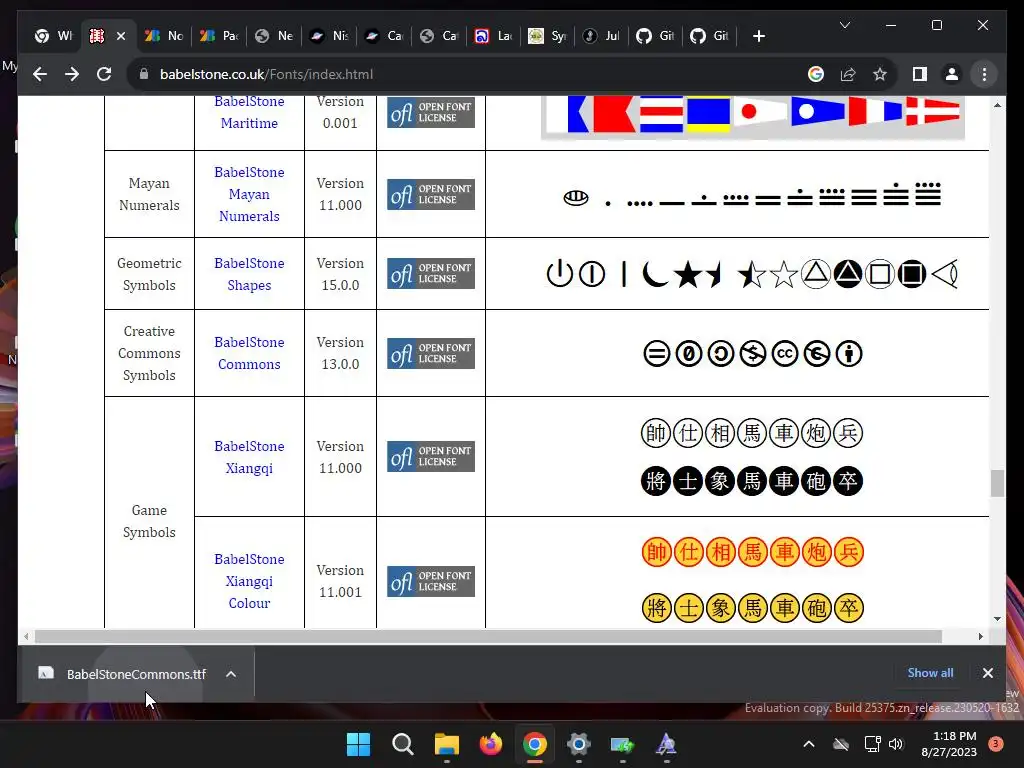Open the BabelStone Maritime font link
Viewport: 1024px width, 768px height.
[x=249, y=112]
